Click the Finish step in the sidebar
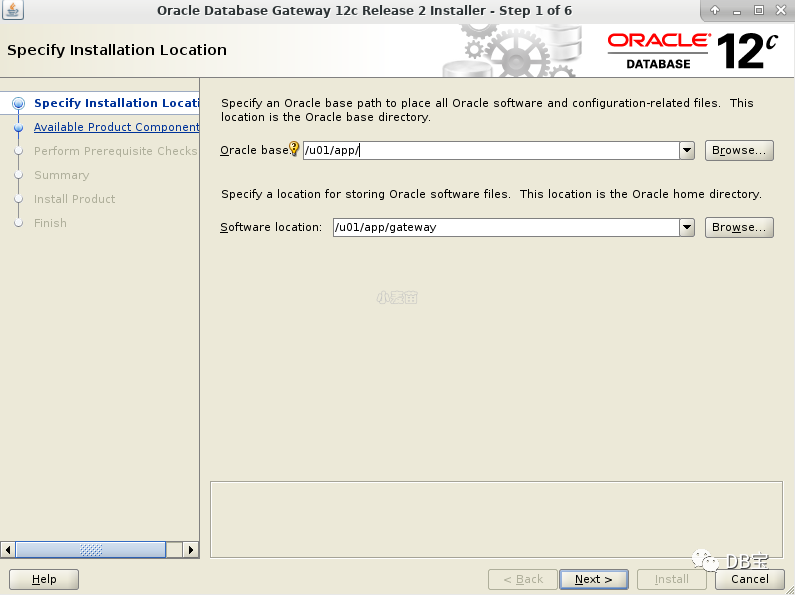This screenshot has height=595, width=795. [50, 223]
